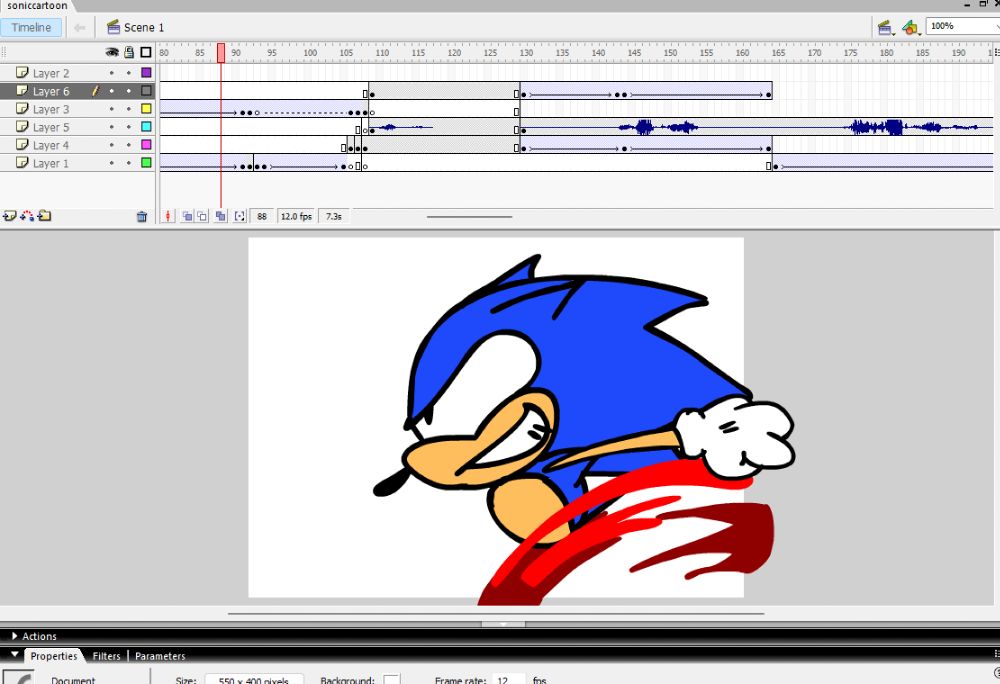1000x684 pixels.
Task: Open the zoom 100% combo box
Action: [962, 26]
